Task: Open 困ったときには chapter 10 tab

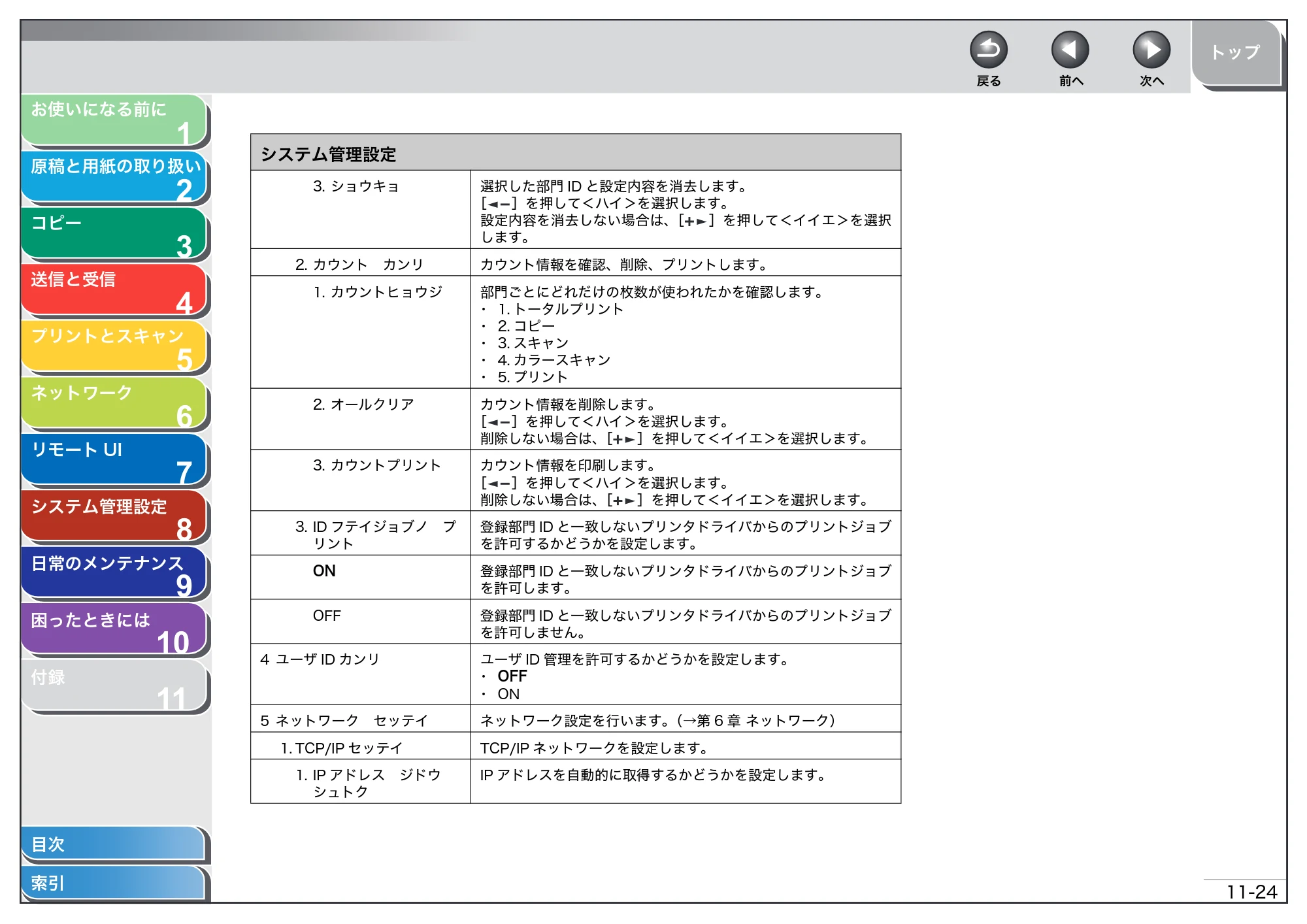Action: 114,630
